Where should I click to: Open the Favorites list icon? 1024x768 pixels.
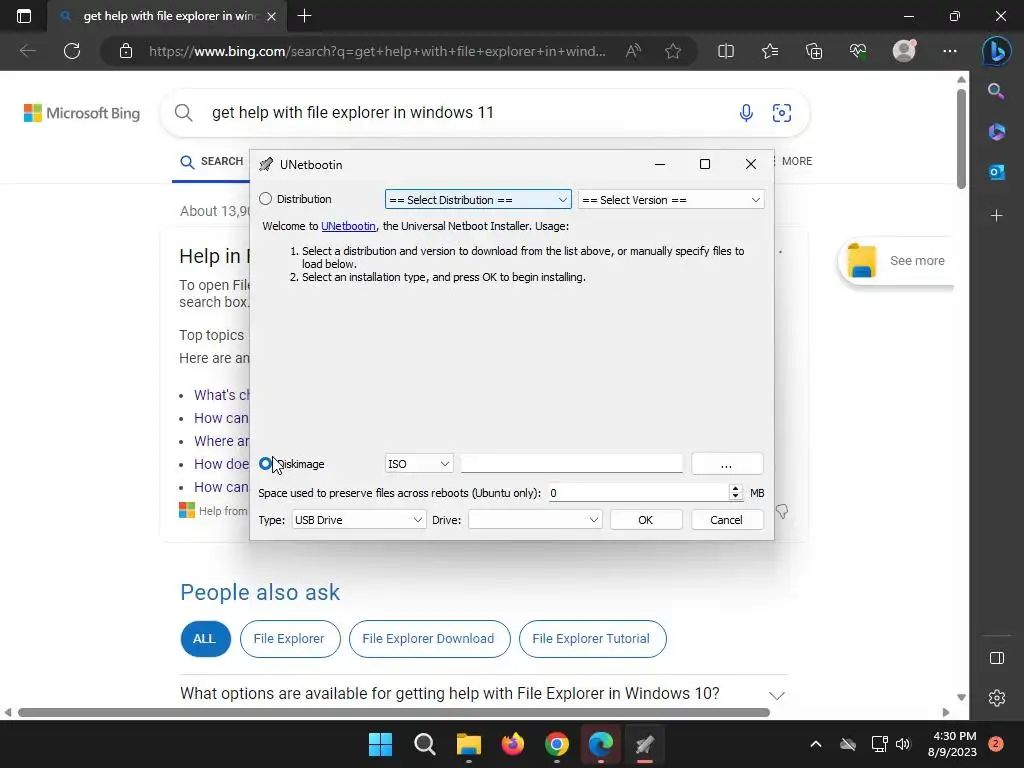[770, 51]
